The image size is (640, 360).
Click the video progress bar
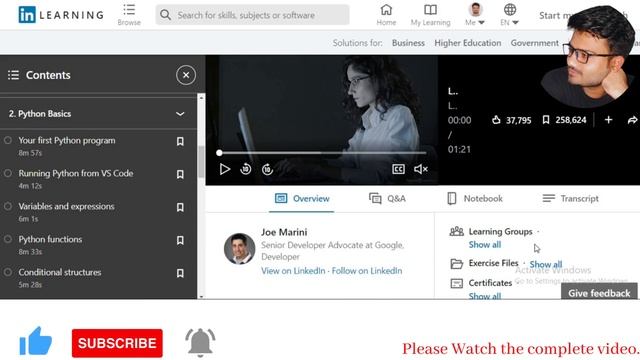click(322, 153)
